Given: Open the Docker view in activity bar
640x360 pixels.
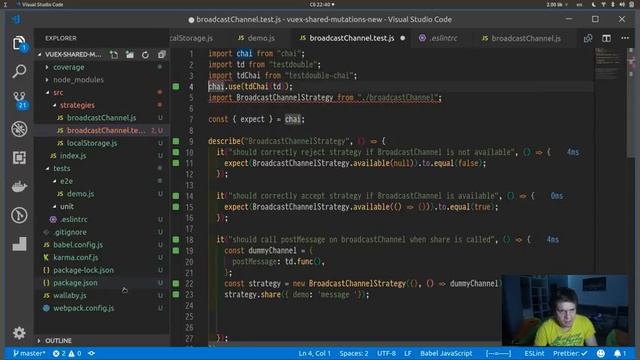Looking at the screenshot, I should point(19,187).
